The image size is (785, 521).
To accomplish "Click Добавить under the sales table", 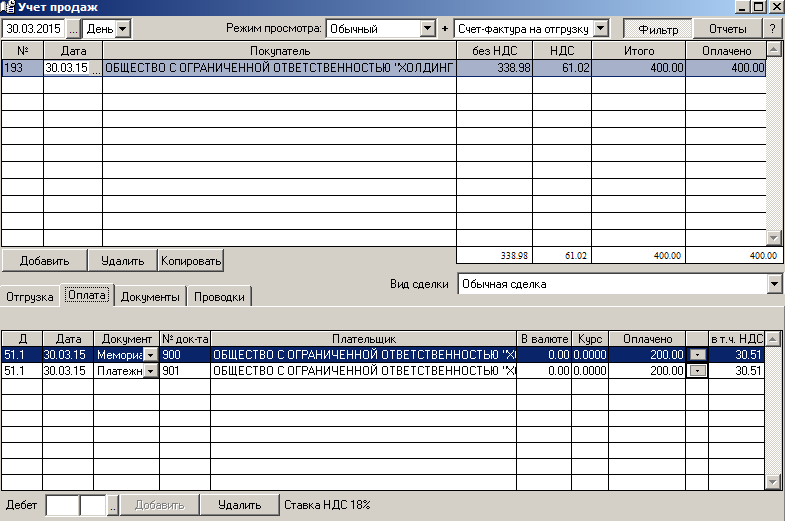I will 44,261.
